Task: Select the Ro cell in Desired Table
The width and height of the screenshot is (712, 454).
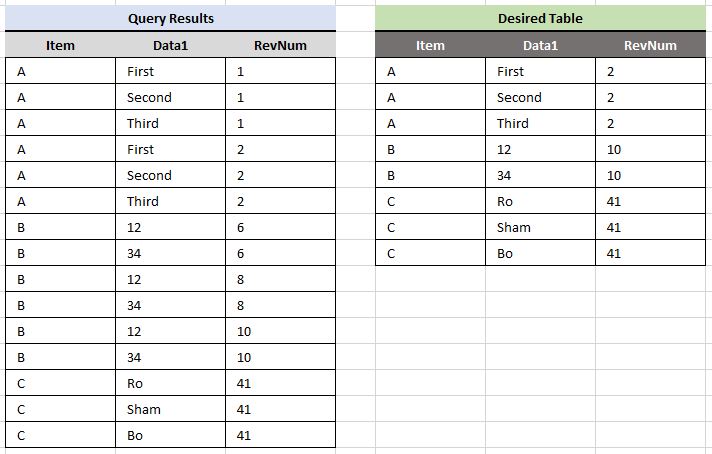Action: pos(540,201)
